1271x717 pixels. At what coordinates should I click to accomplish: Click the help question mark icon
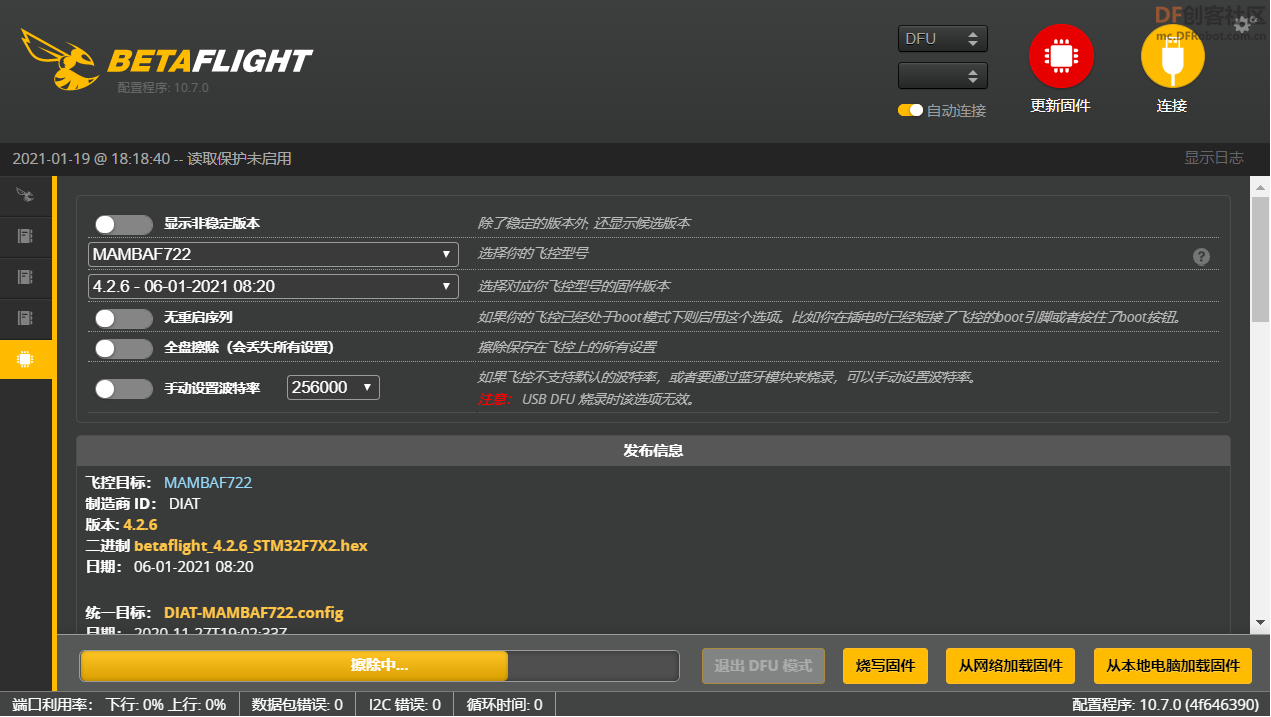(1202, 257)
